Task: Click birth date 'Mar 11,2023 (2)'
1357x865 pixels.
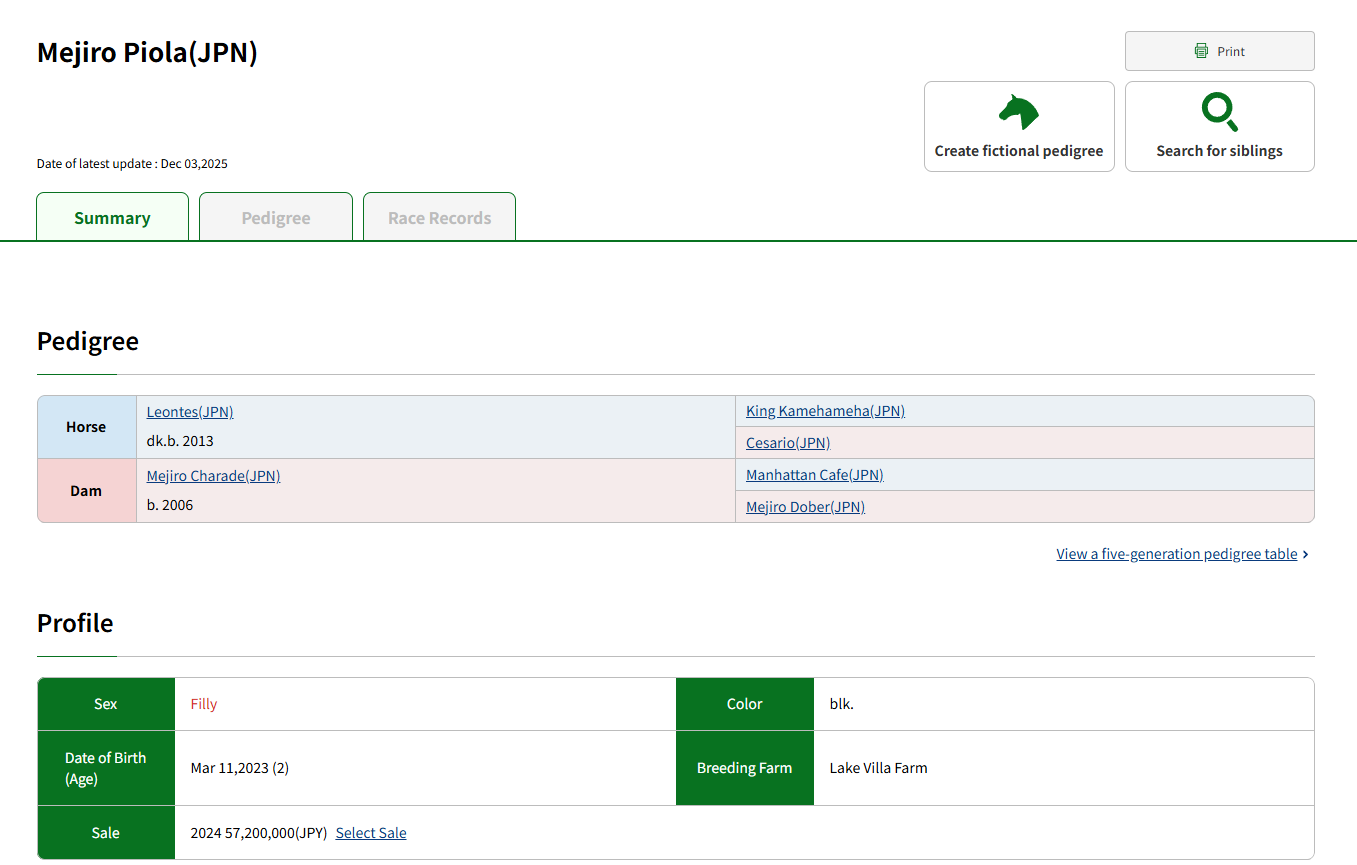Action: click(x=240, y=768)
